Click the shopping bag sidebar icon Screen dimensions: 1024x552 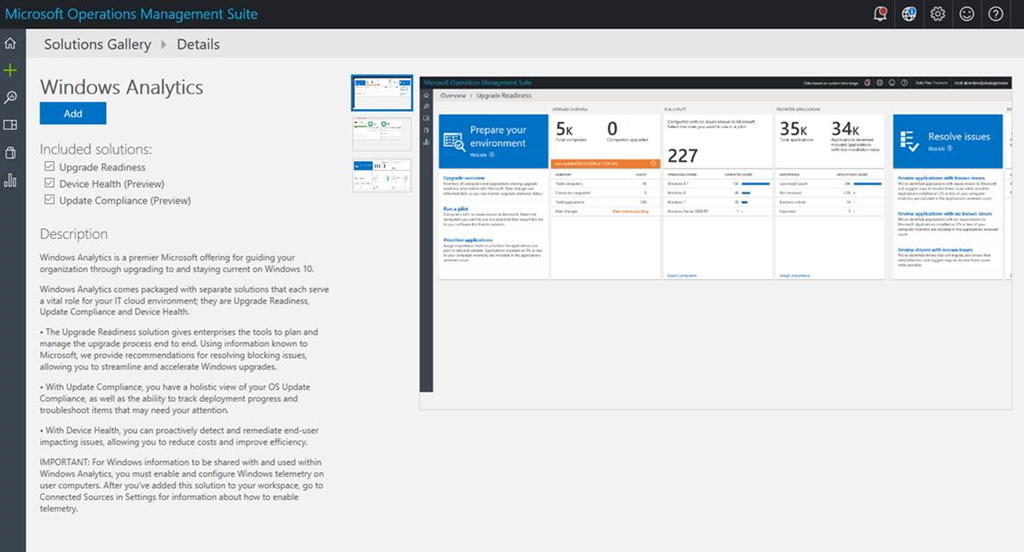[11, 153]
